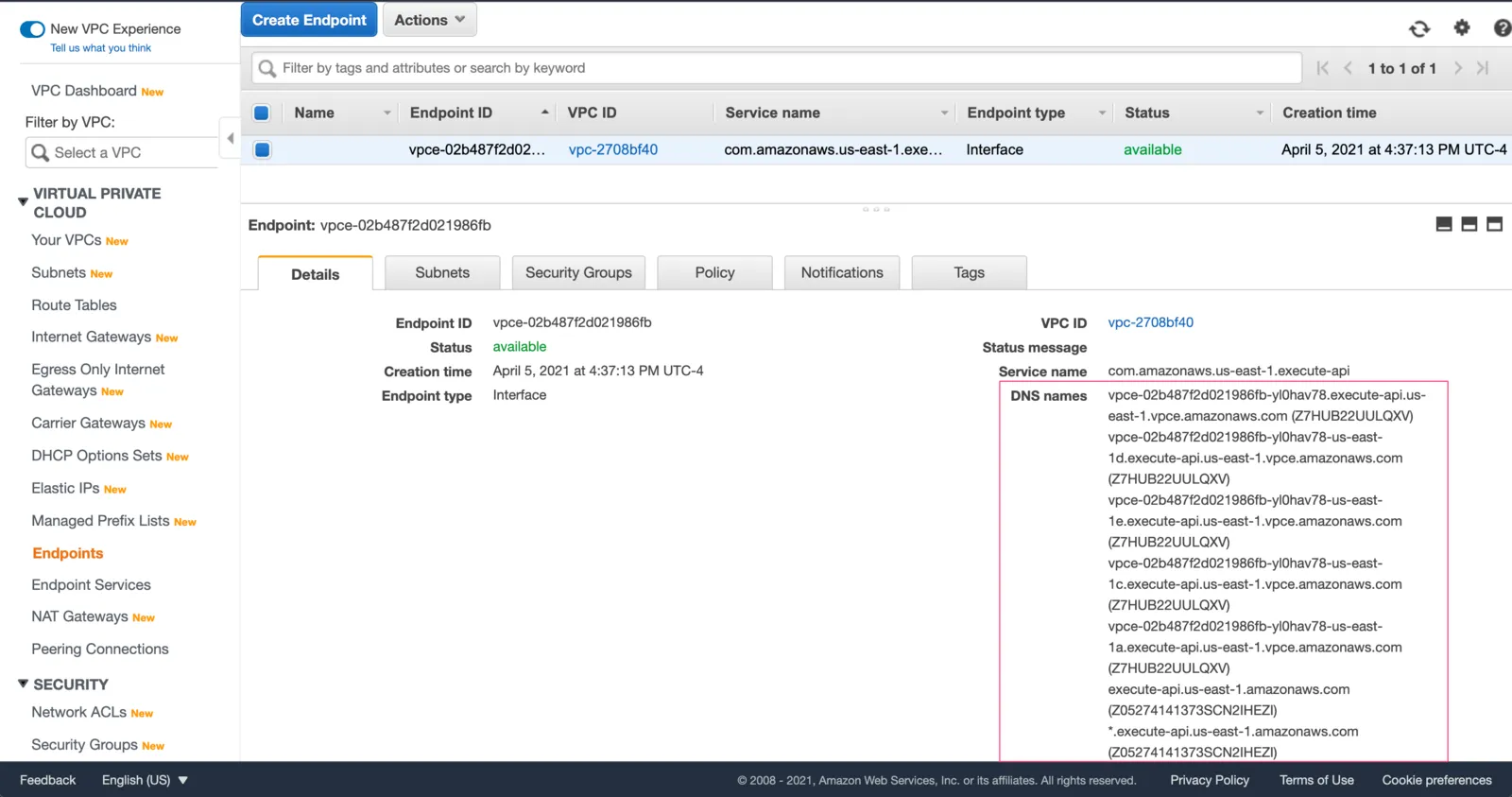1512x797 pixels.
Task: Open Endpoint type column dropdown arrow
Action: click(1102, 113)
